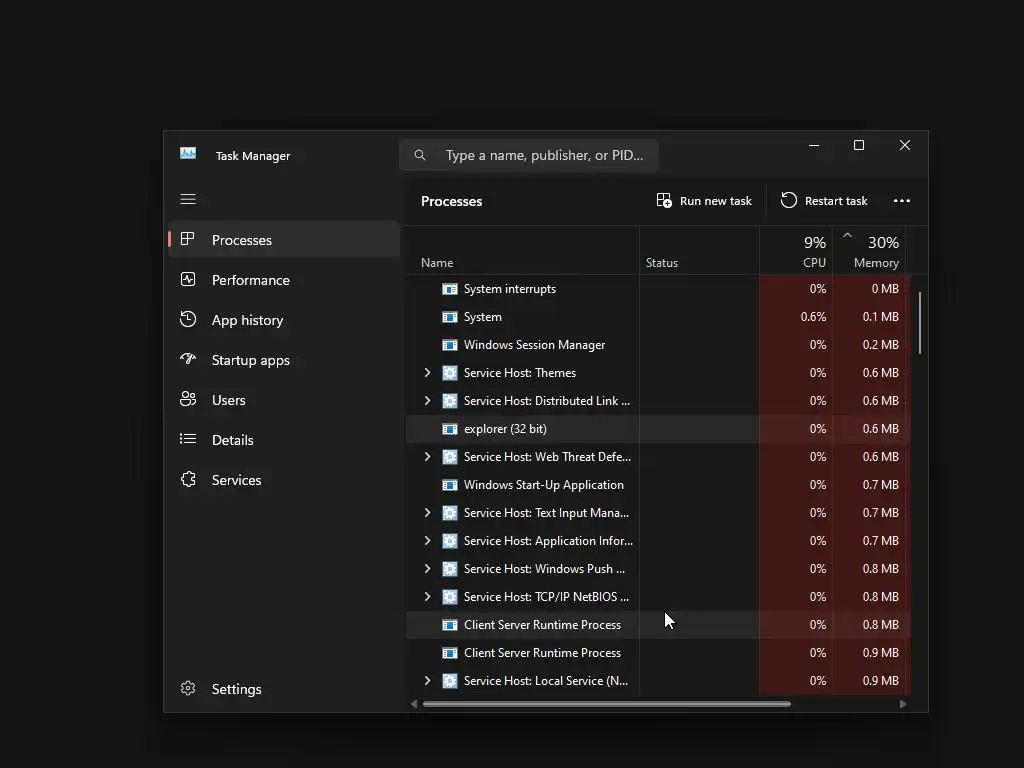
Task: Sort by the CPU column header
Action: [795, 250]
